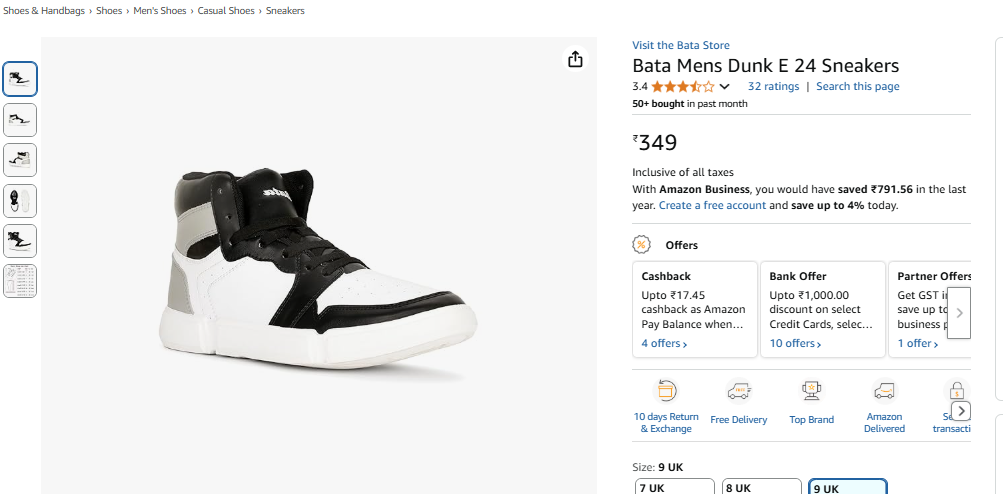The width and height of the screenshot is (1003, 494).
Task: Click the Free Delivery truck icon
Action: 738,390
